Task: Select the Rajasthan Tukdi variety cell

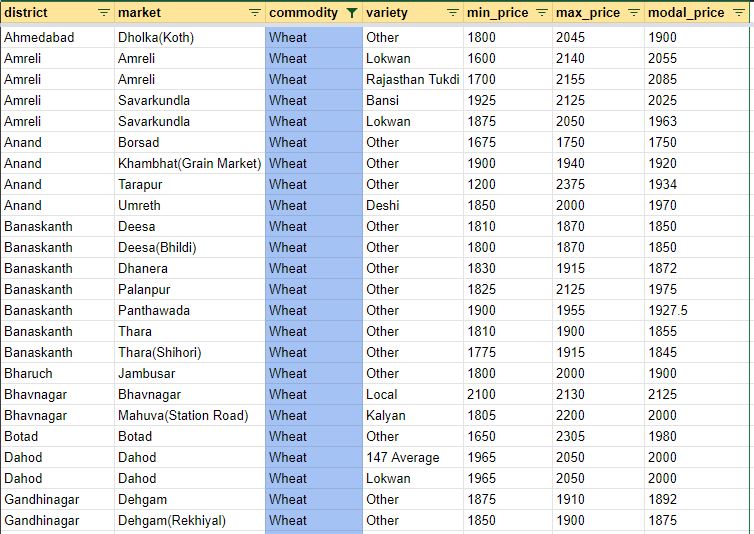Action: (413, 79)
